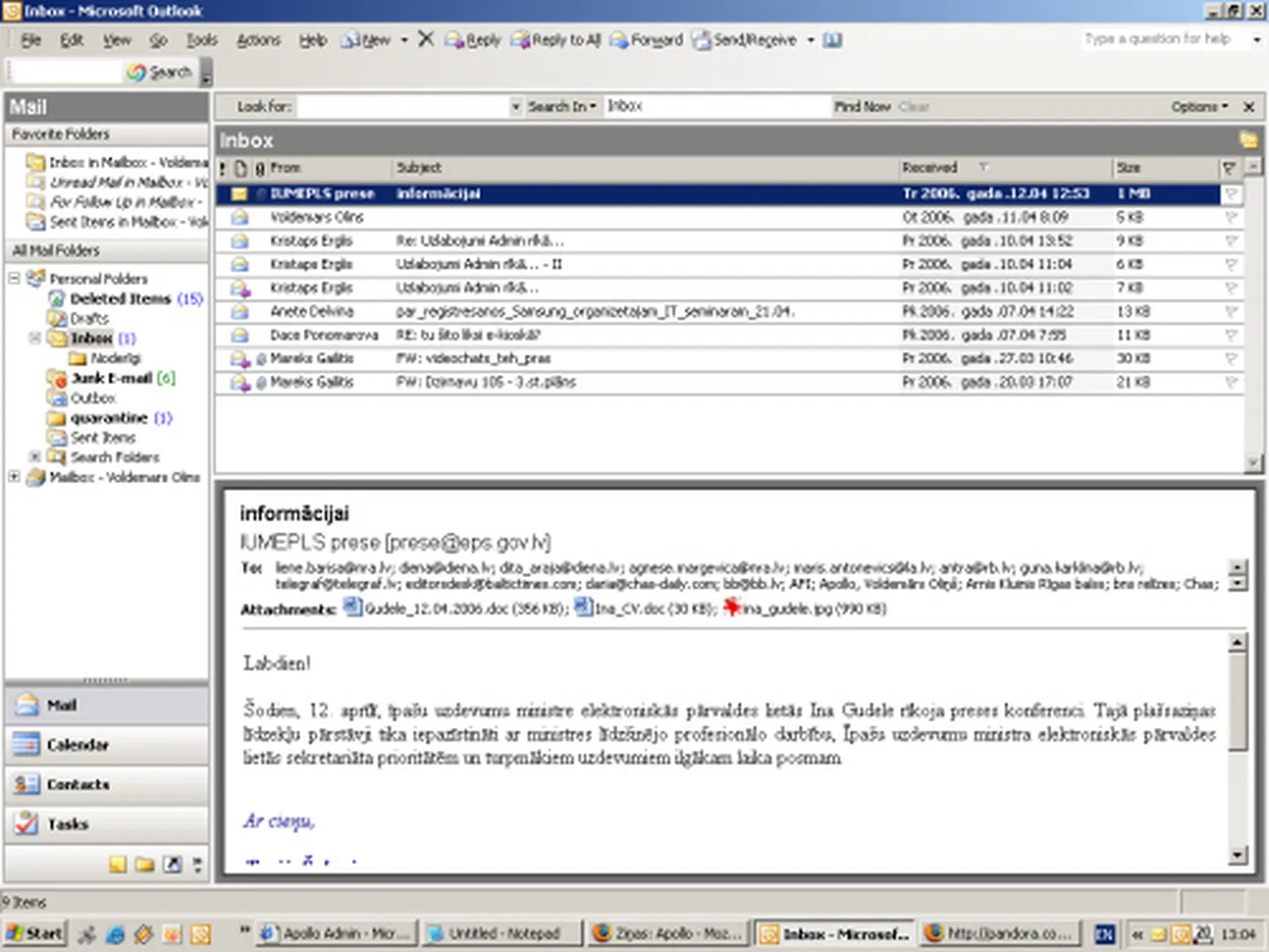The height and width of the screenshot is (952, 1269).
Task: Click the importance column header icon
Action: [223, 167]
